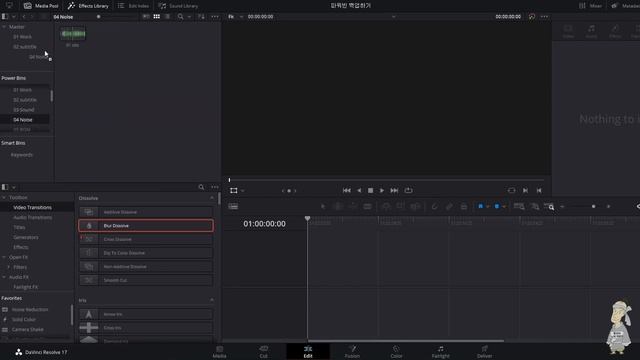Image resolution: width=640 pixels, height=360 pixels.
Task: Open Timeline View Options icon
Action: (x=233, y=207)
